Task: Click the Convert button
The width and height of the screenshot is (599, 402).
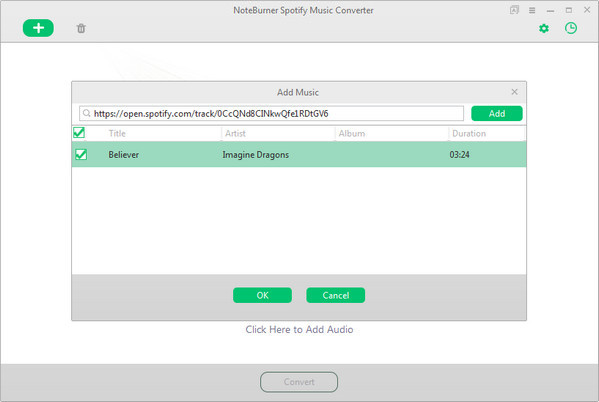Action: [299, 382]
